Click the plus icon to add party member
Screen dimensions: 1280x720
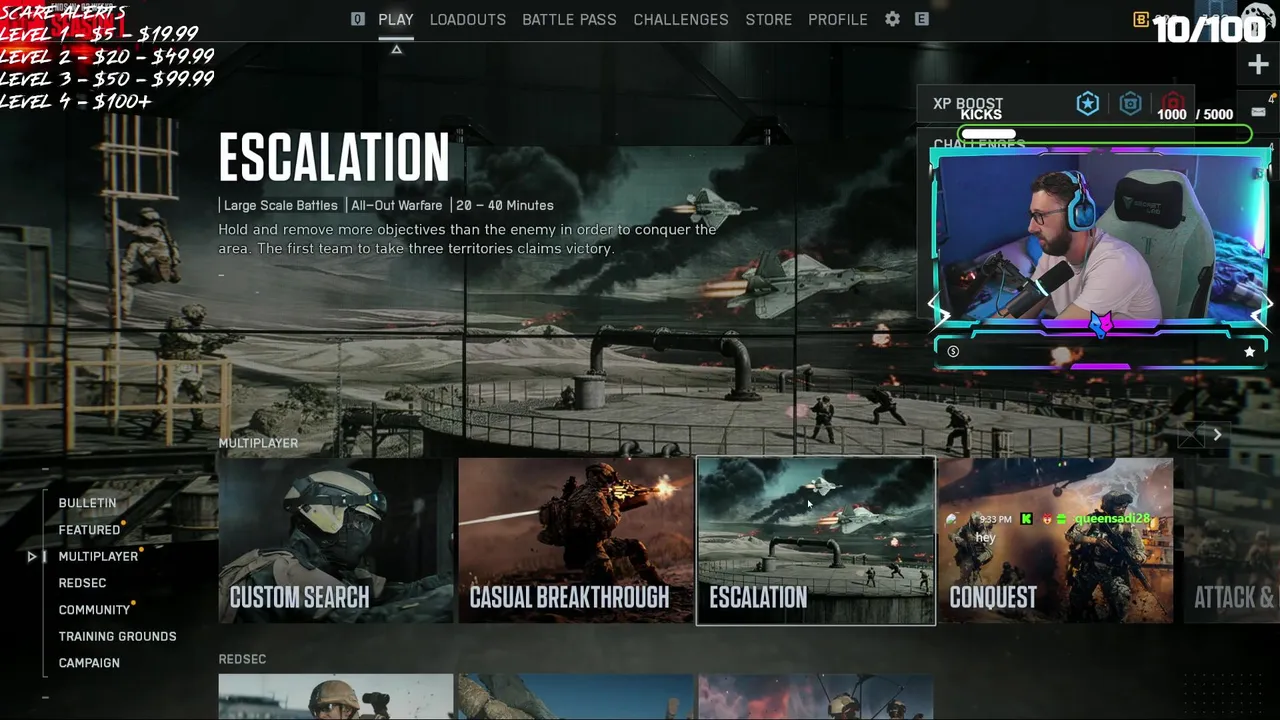(1258, 65)
